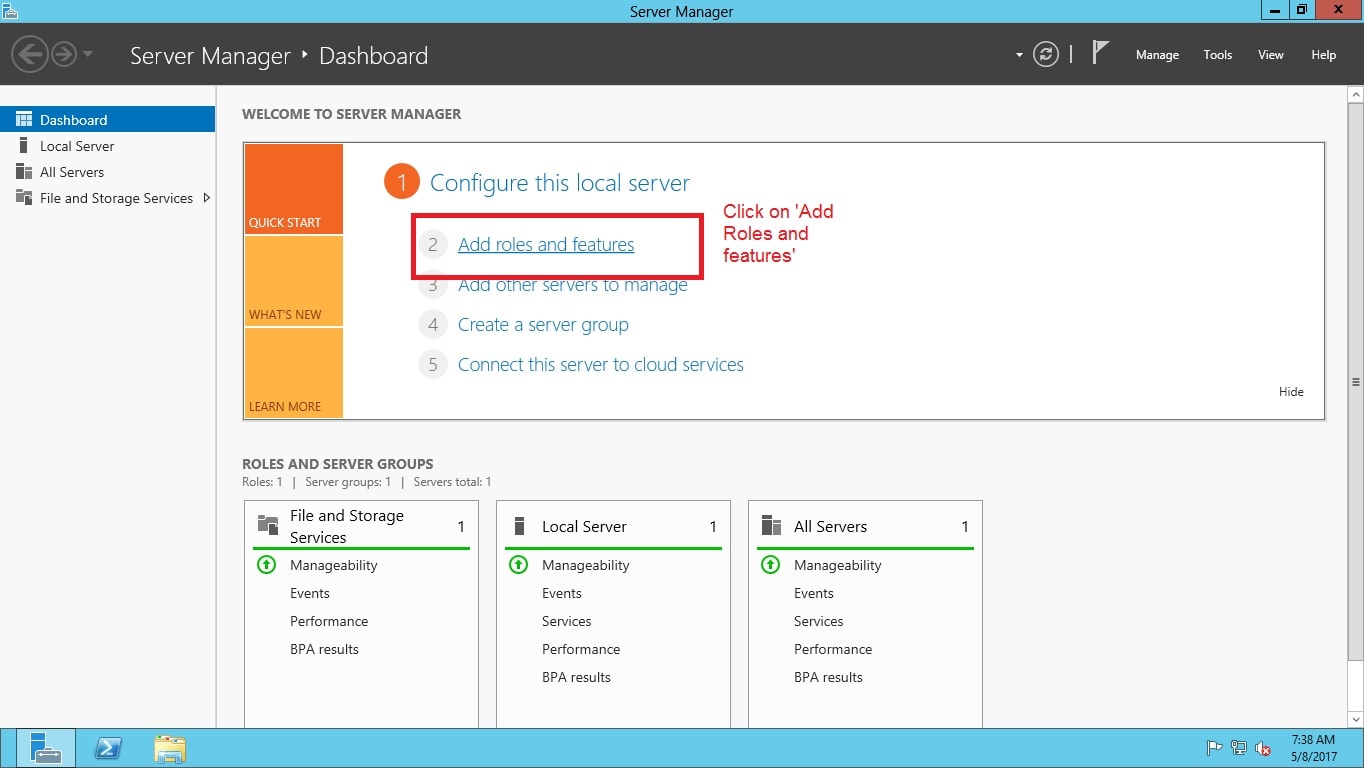Click green status icon in File and Storage tile

tap(266, 565)
